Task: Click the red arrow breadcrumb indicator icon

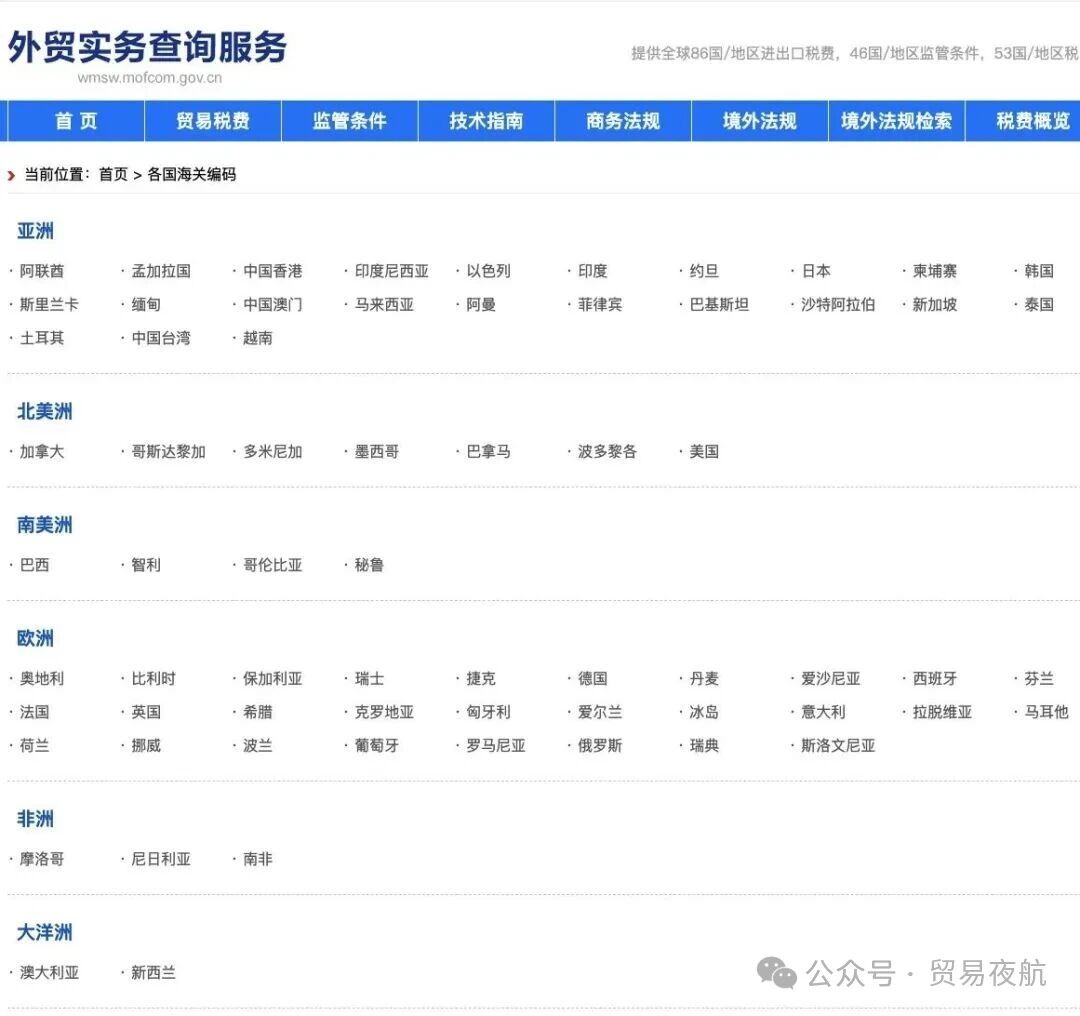Action: 12,174
